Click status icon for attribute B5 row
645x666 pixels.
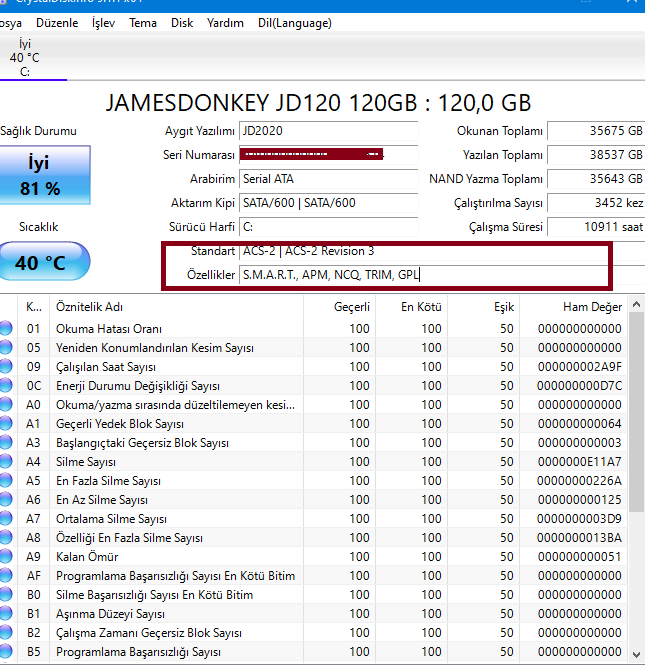coord(6,652)
